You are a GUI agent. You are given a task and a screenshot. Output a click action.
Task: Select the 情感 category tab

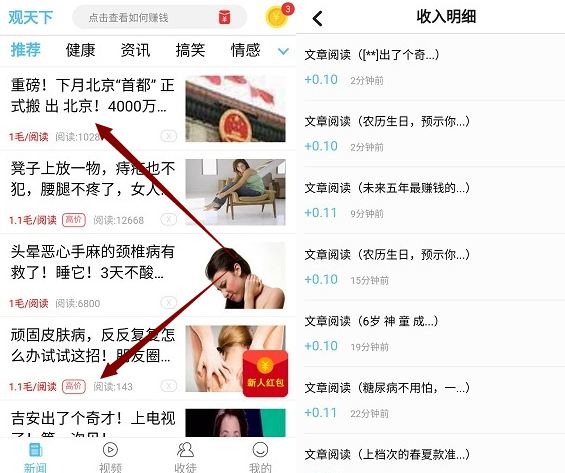245,50
